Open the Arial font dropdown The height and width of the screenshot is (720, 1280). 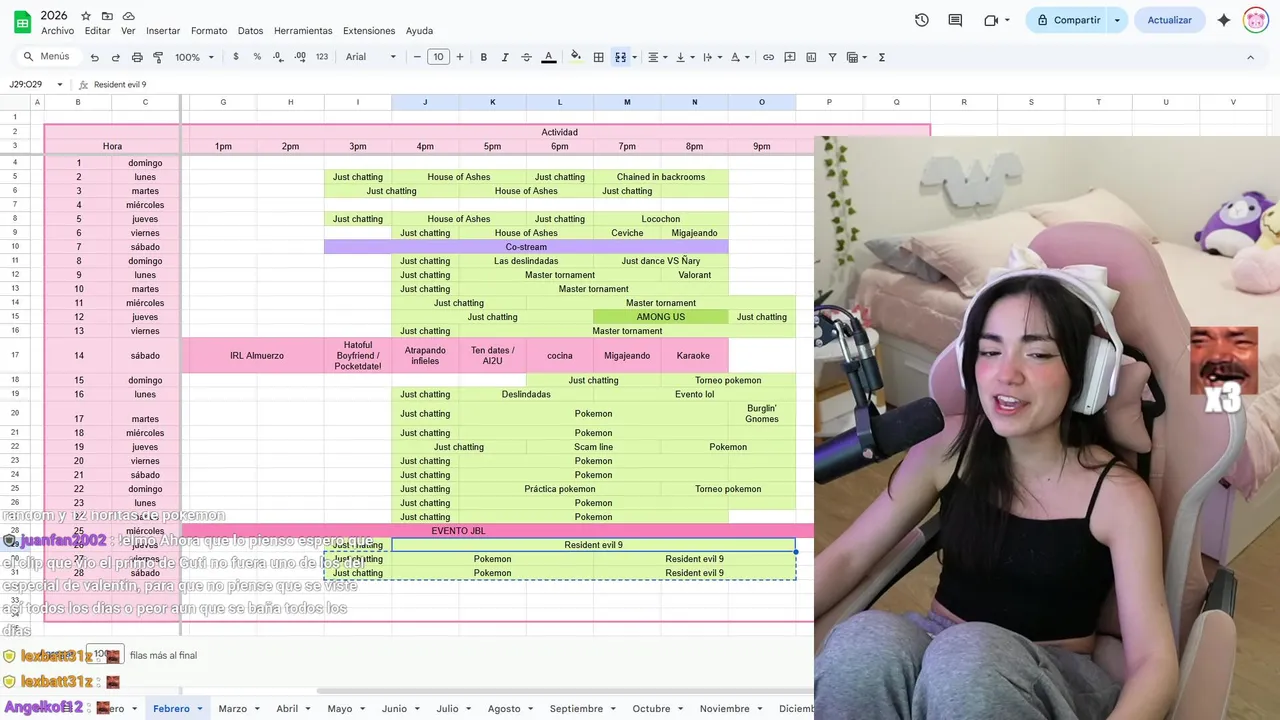point(371,57)
